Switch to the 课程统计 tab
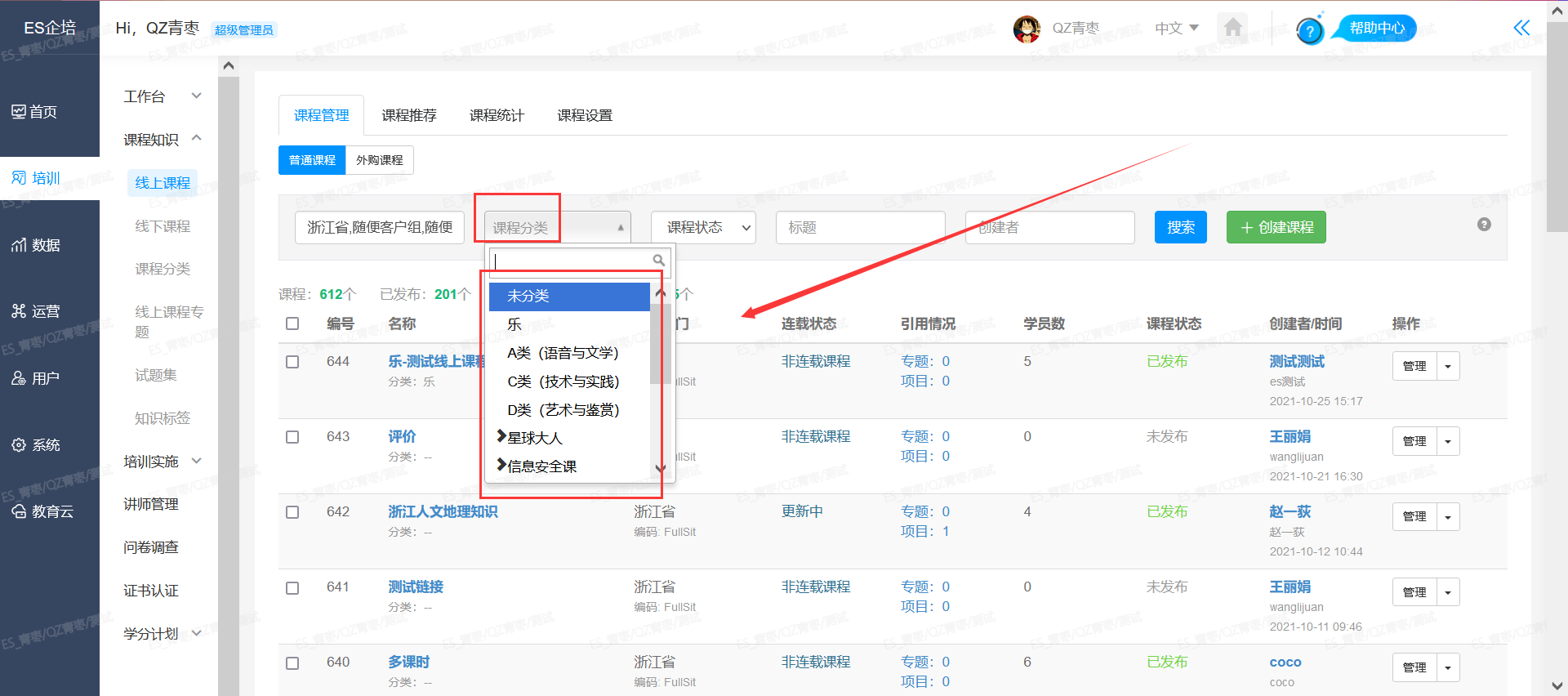The width and height of the screenshot is (1568, 696). (x=497, y=115)
